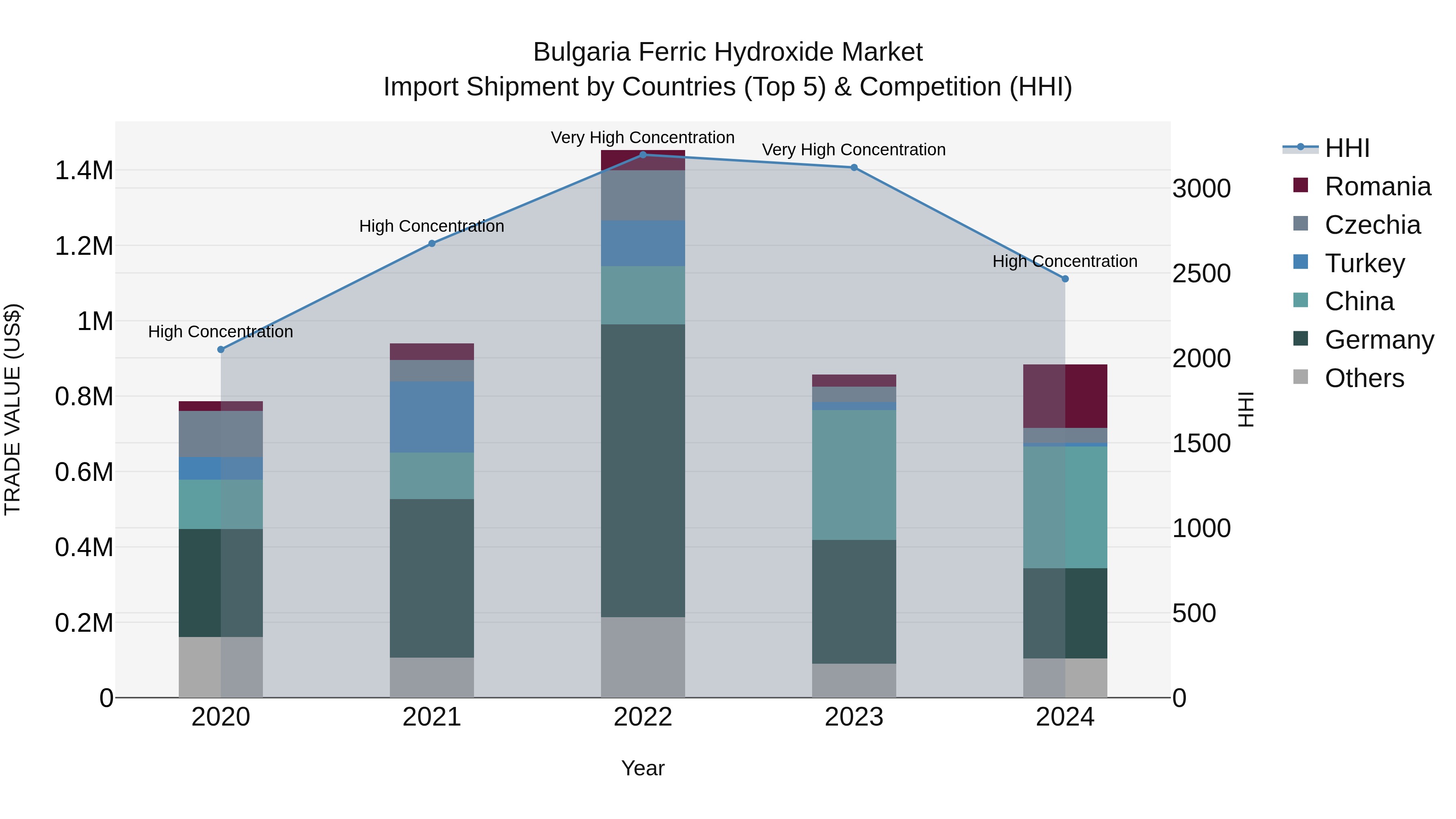Click the 2022 x-axis year label
The width and height of the screenshot is (1456, 819).
point(643,717)
